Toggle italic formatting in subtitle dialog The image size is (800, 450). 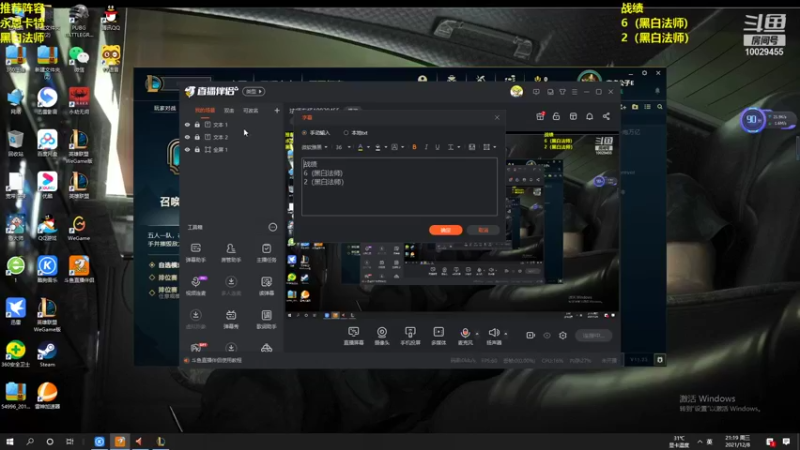tap(426, 147)
